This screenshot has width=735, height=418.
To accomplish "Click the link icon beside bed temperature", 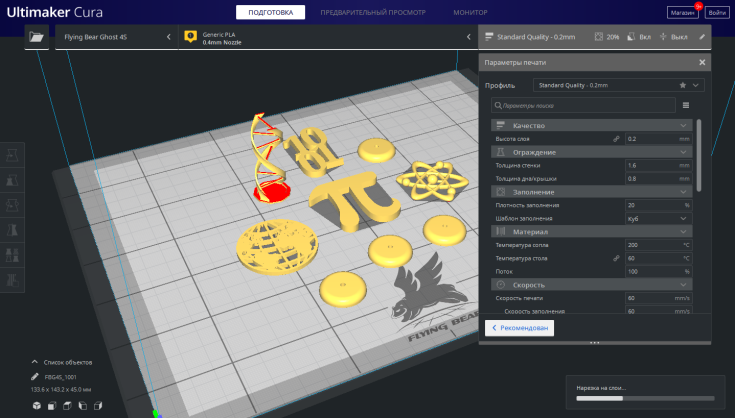I will pos(616,258).
